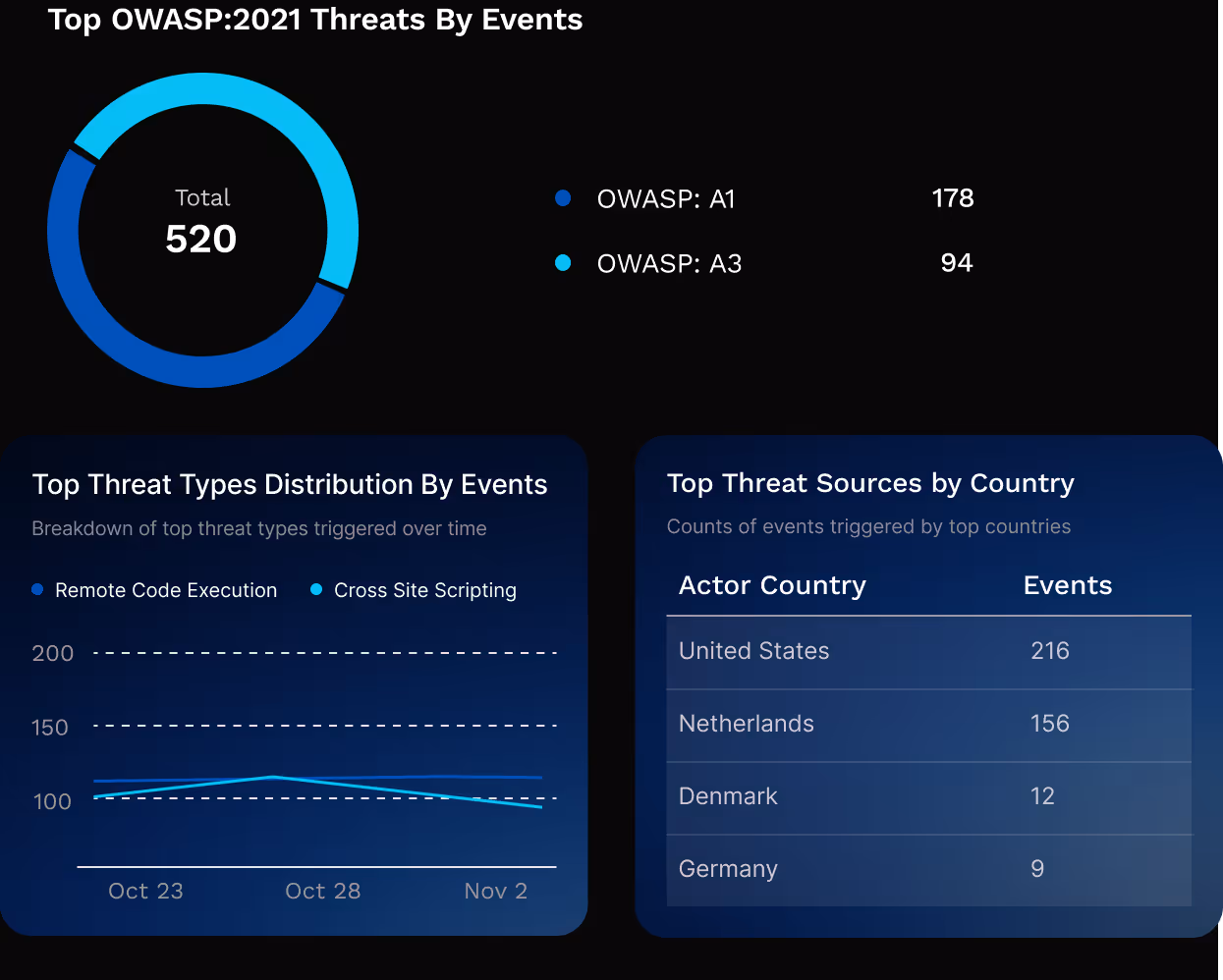The width and height of the screenshot is (1223, 980).
Task: Click the OWASP: A1 legend dot
Action: (562, 197)
